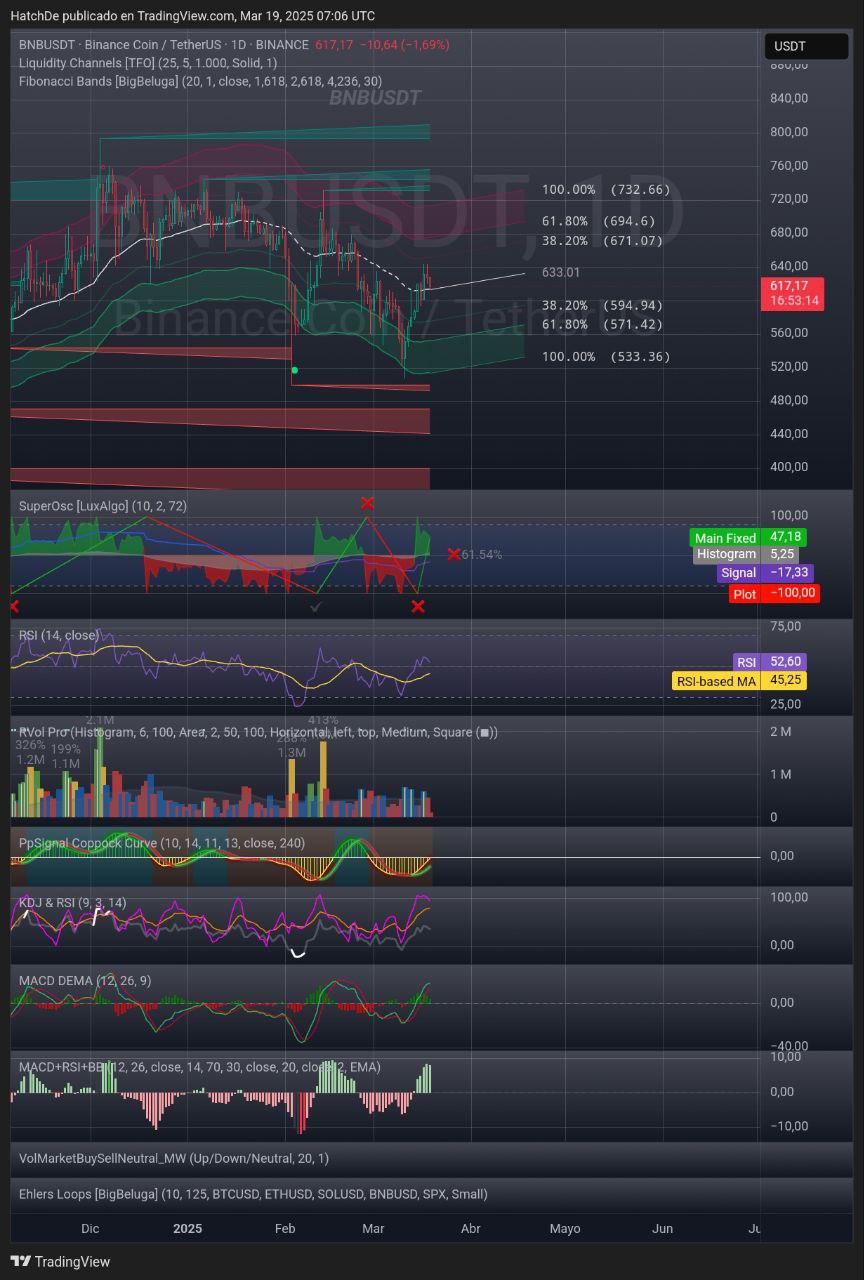Click the Mar label on time axis
864x1280 pixels.
click(373, 1228)
